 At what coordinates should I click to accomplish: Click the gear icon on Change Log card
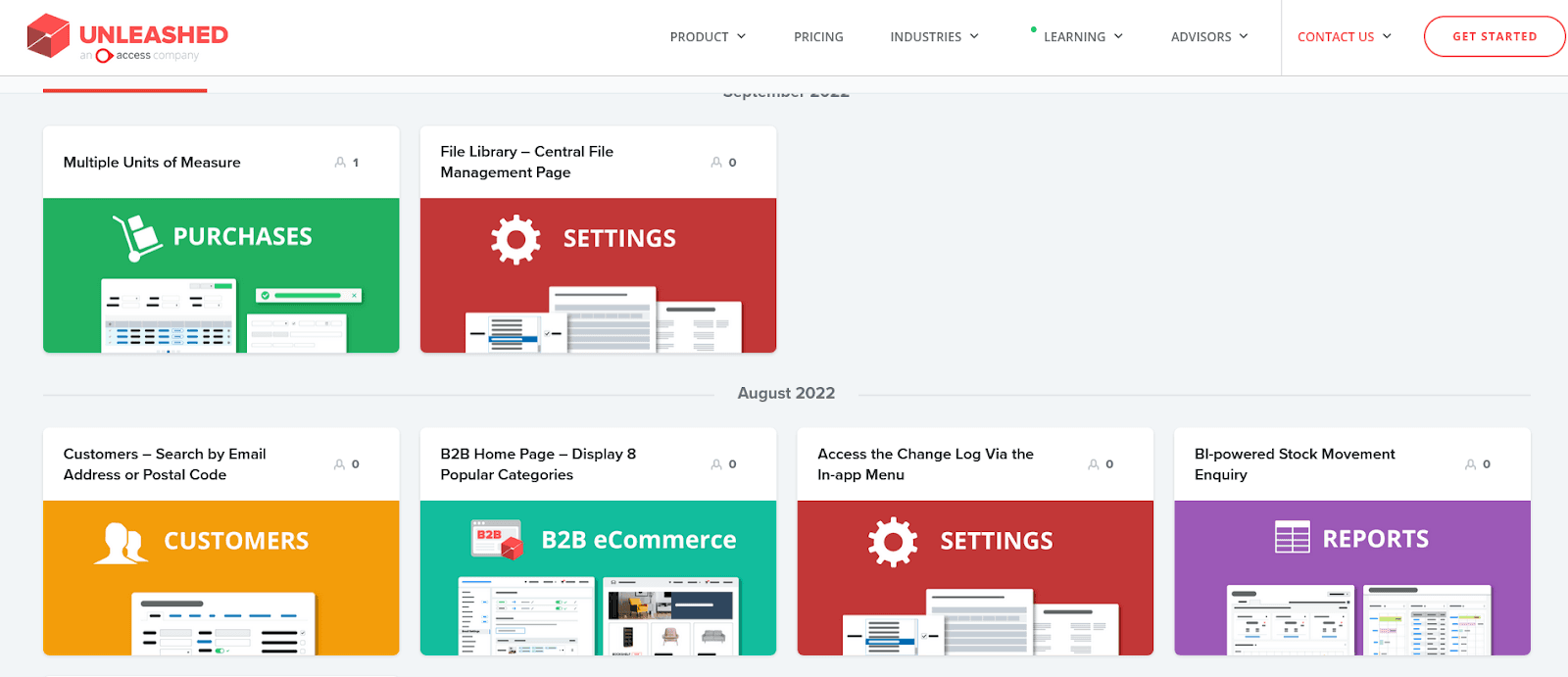click(x=893, y=542)
